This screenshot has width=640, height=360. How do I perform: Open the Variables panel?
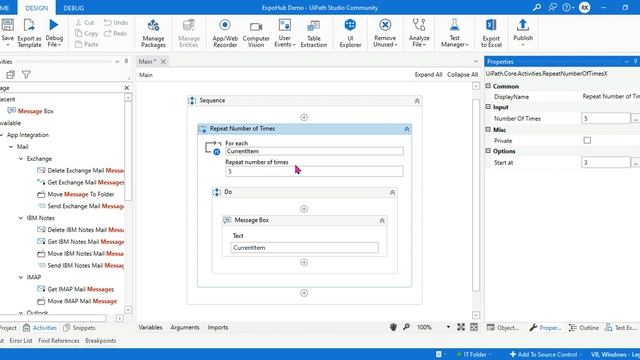[x=150, y=327]
